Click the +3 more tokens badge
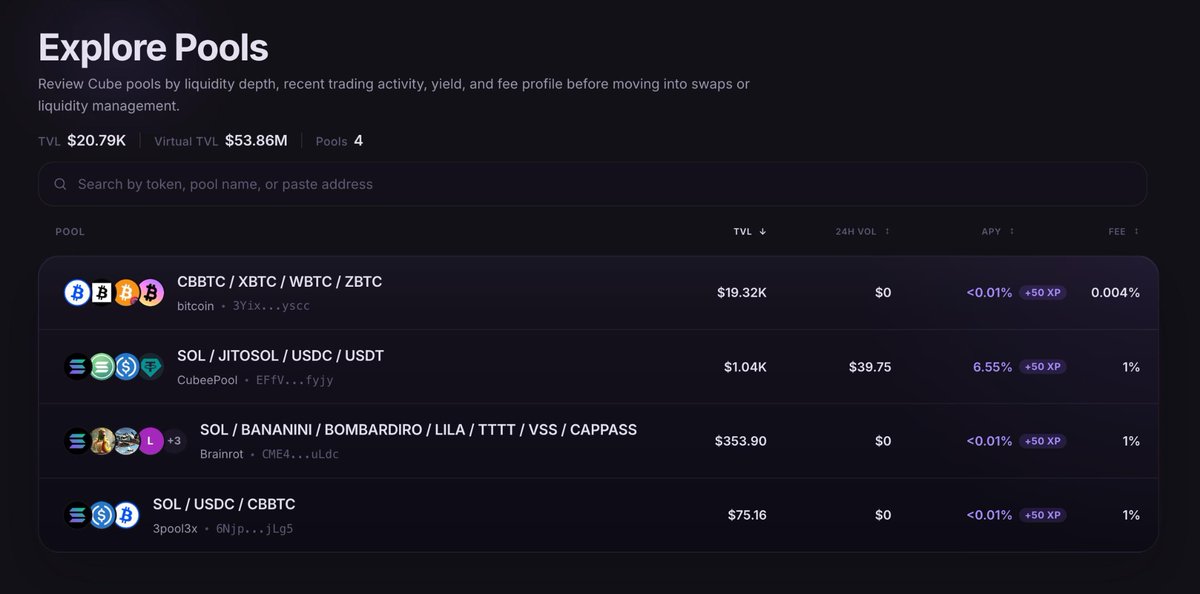Image resolution: width=1200 pixels, height=594 pixels. (x=174, y=441)
